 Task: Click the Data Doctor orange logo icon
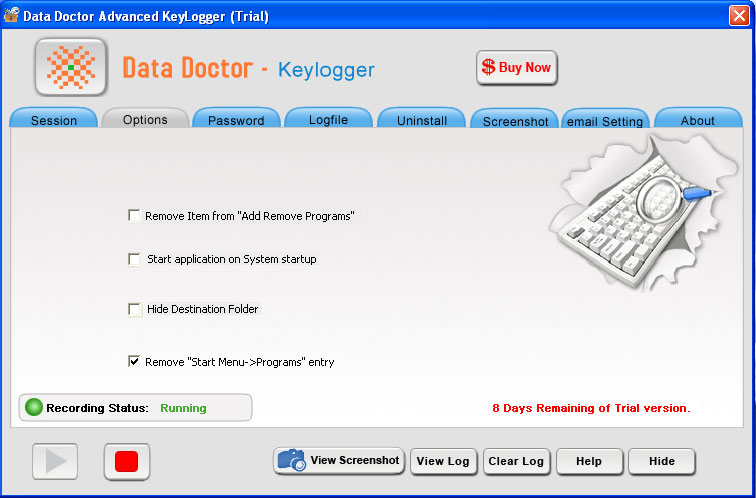[x=71, y=67]
